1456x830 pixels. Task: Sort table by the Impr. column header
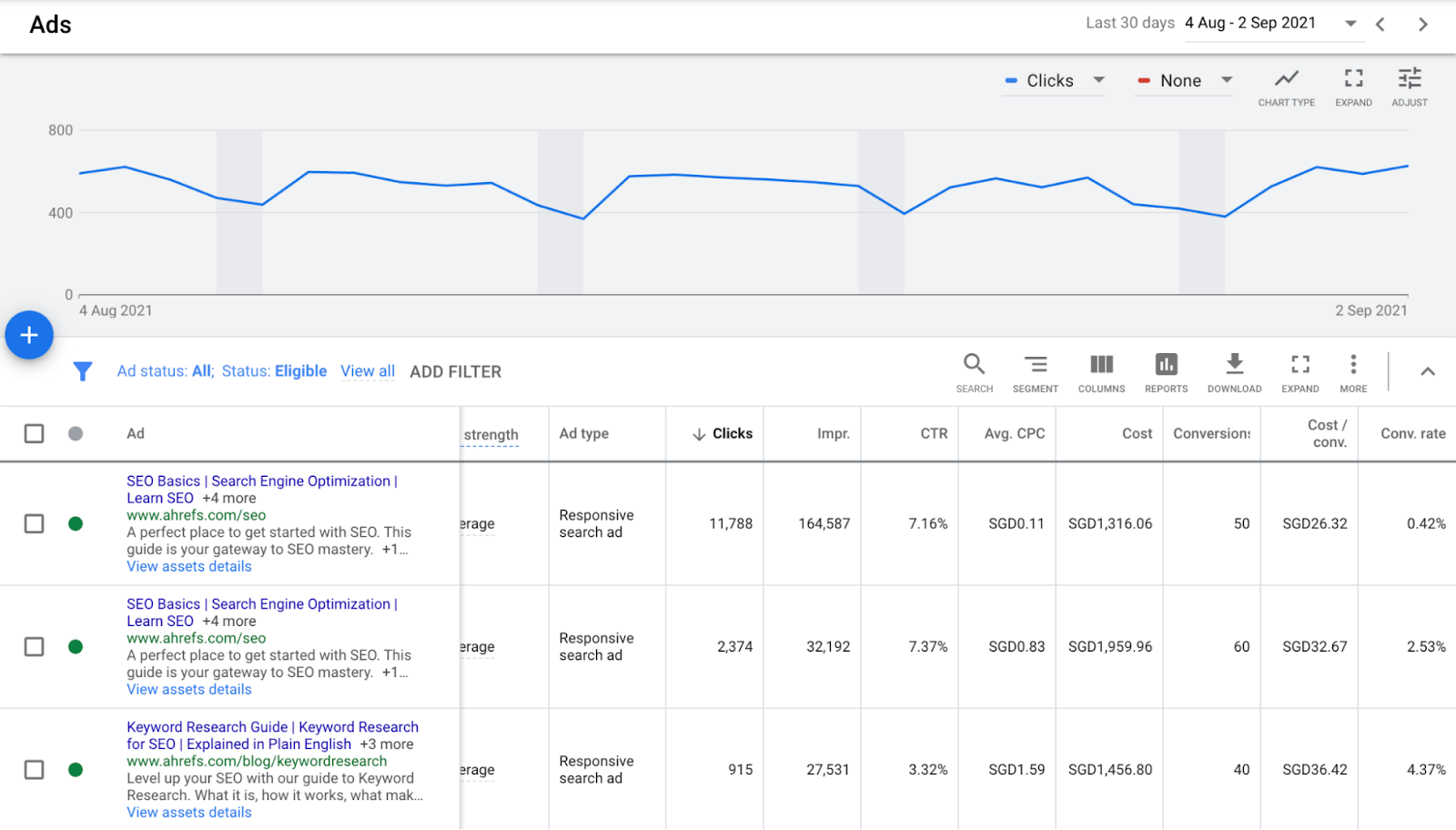833,434
